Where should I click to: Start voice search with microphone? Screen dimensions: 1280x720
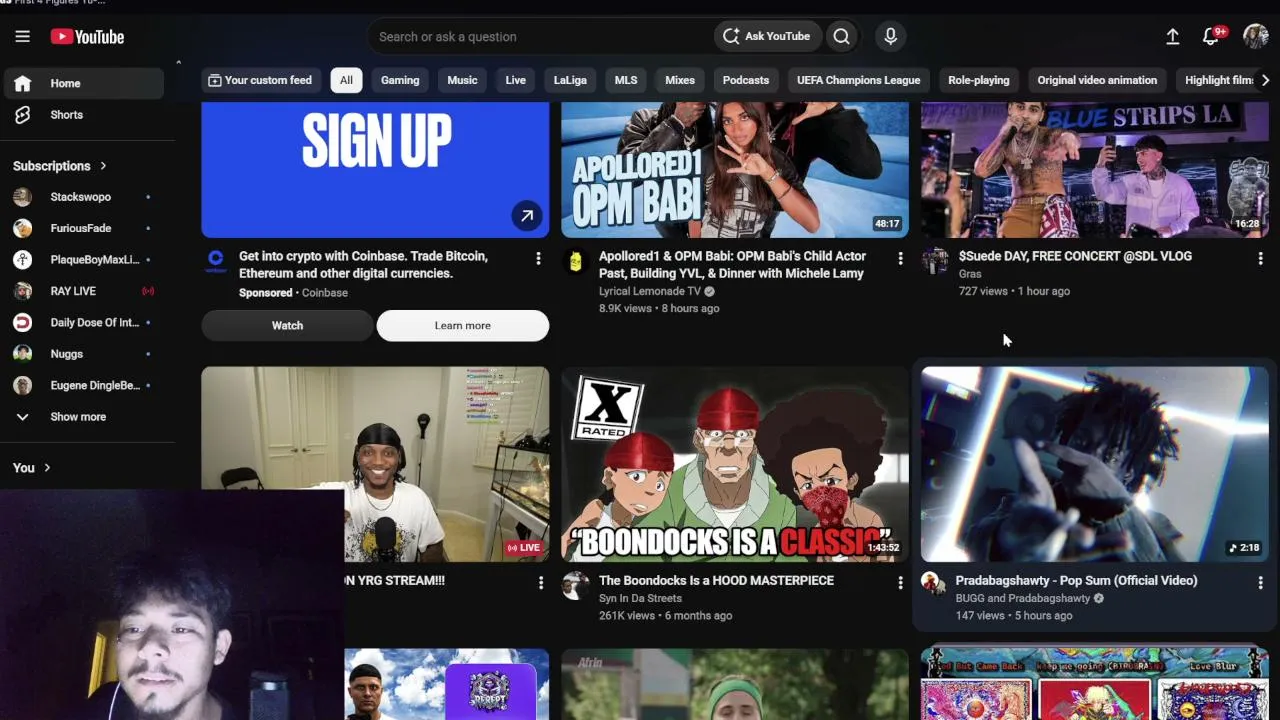(891, 37)
